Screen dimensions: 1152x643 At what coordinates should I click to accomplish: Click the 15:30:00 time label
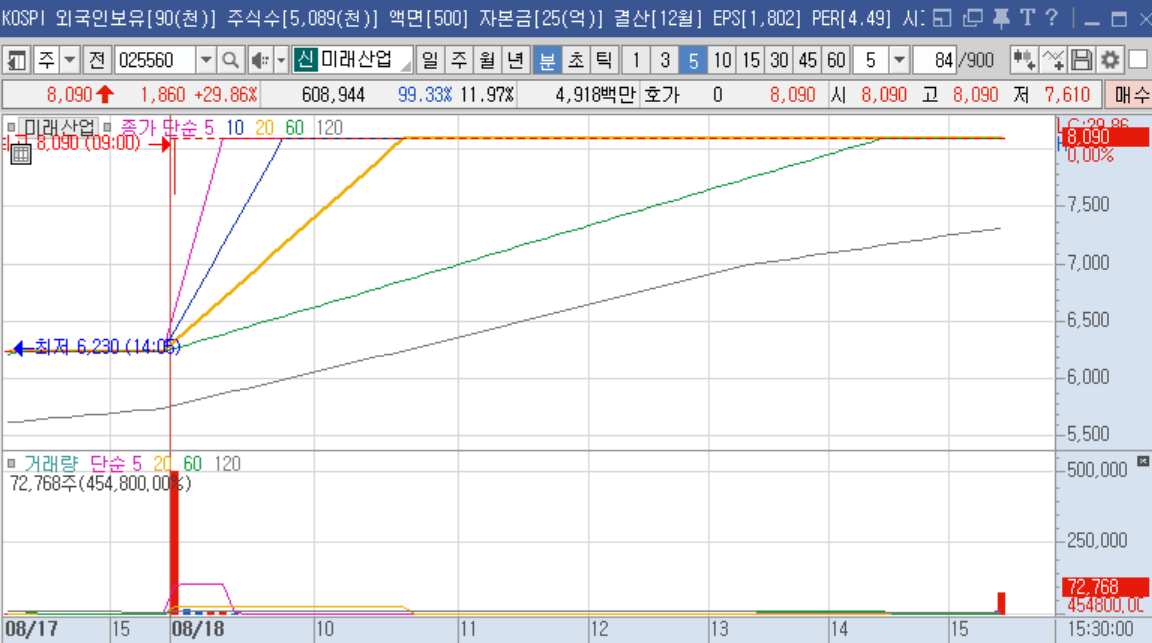pyautogui.click(x=1100, y=629)
